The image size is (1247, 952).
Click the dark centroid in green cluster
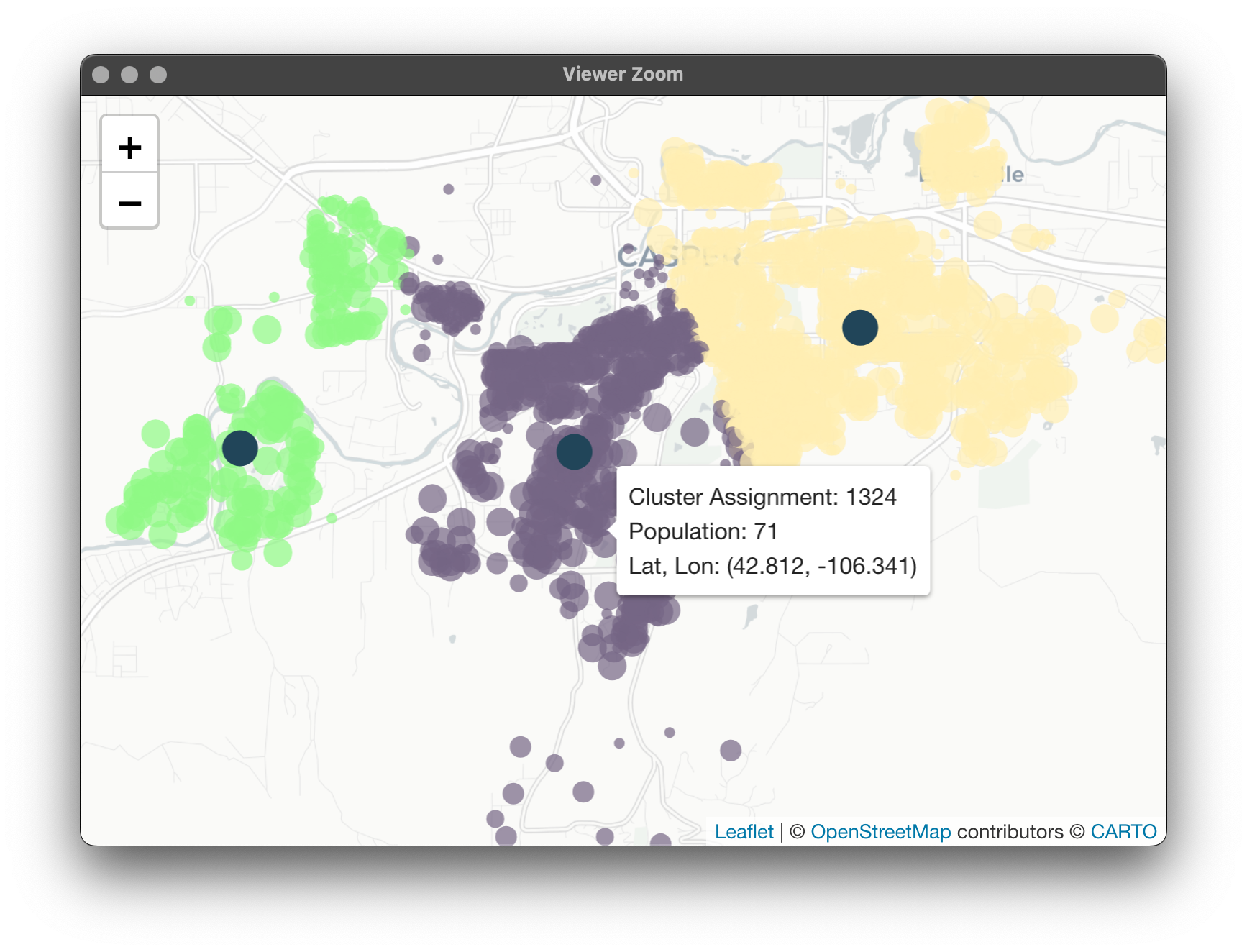240,449
